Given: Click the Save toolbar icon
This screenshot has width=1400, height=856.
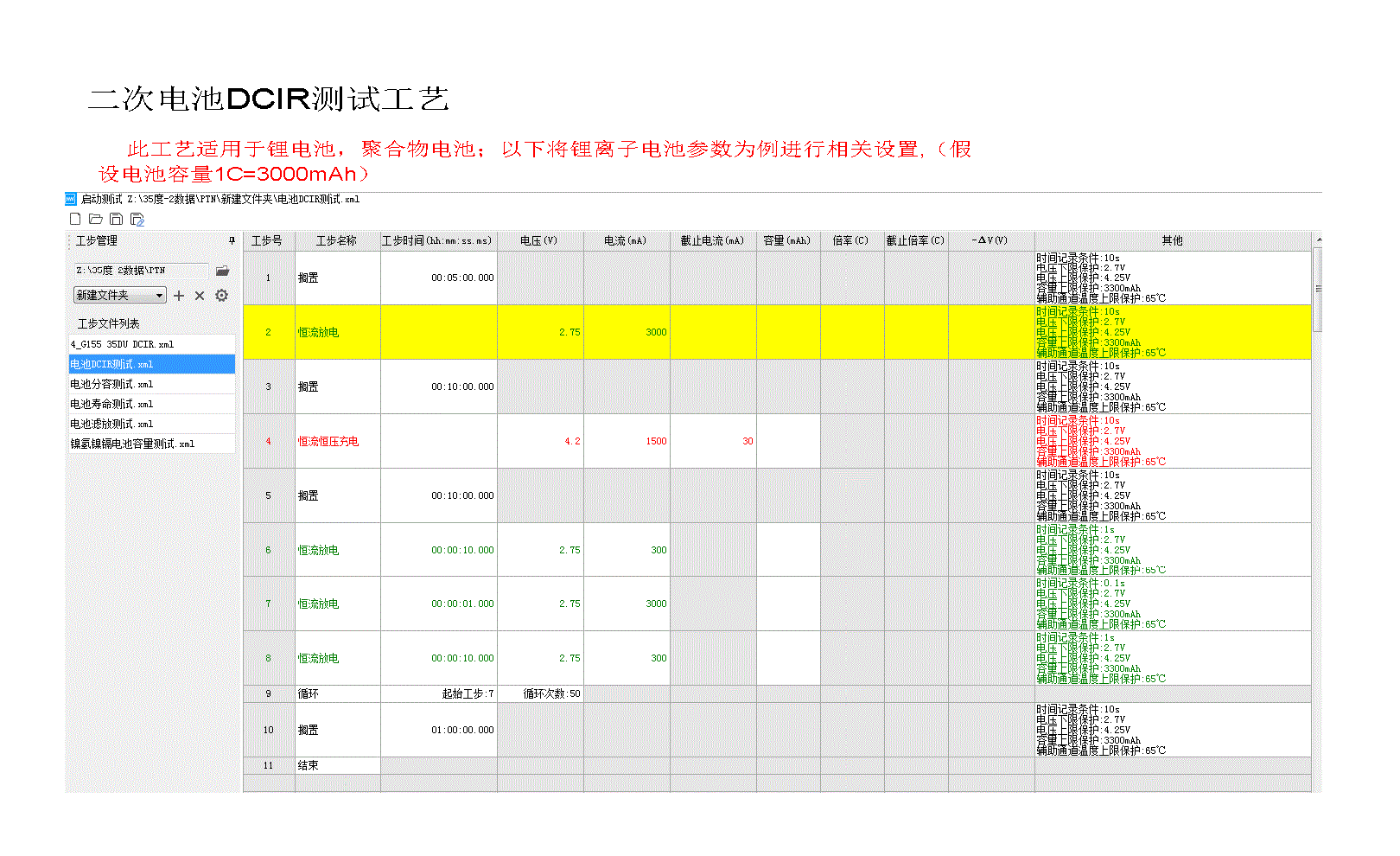Looking at the screenshot, I should pos(116,220).
